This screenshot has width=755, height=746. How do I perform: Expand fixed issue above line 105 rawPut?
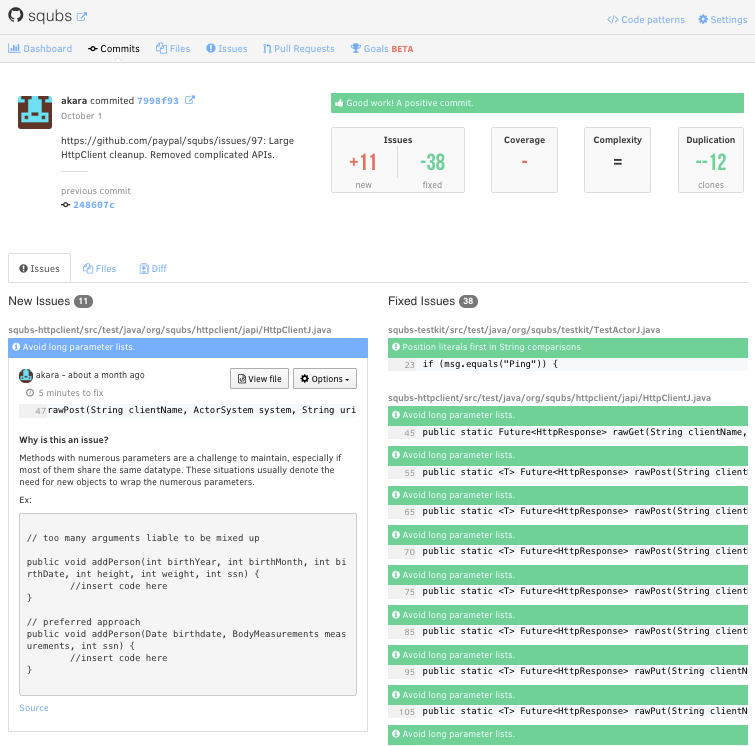pyautogui.click(x=568, y=695)
